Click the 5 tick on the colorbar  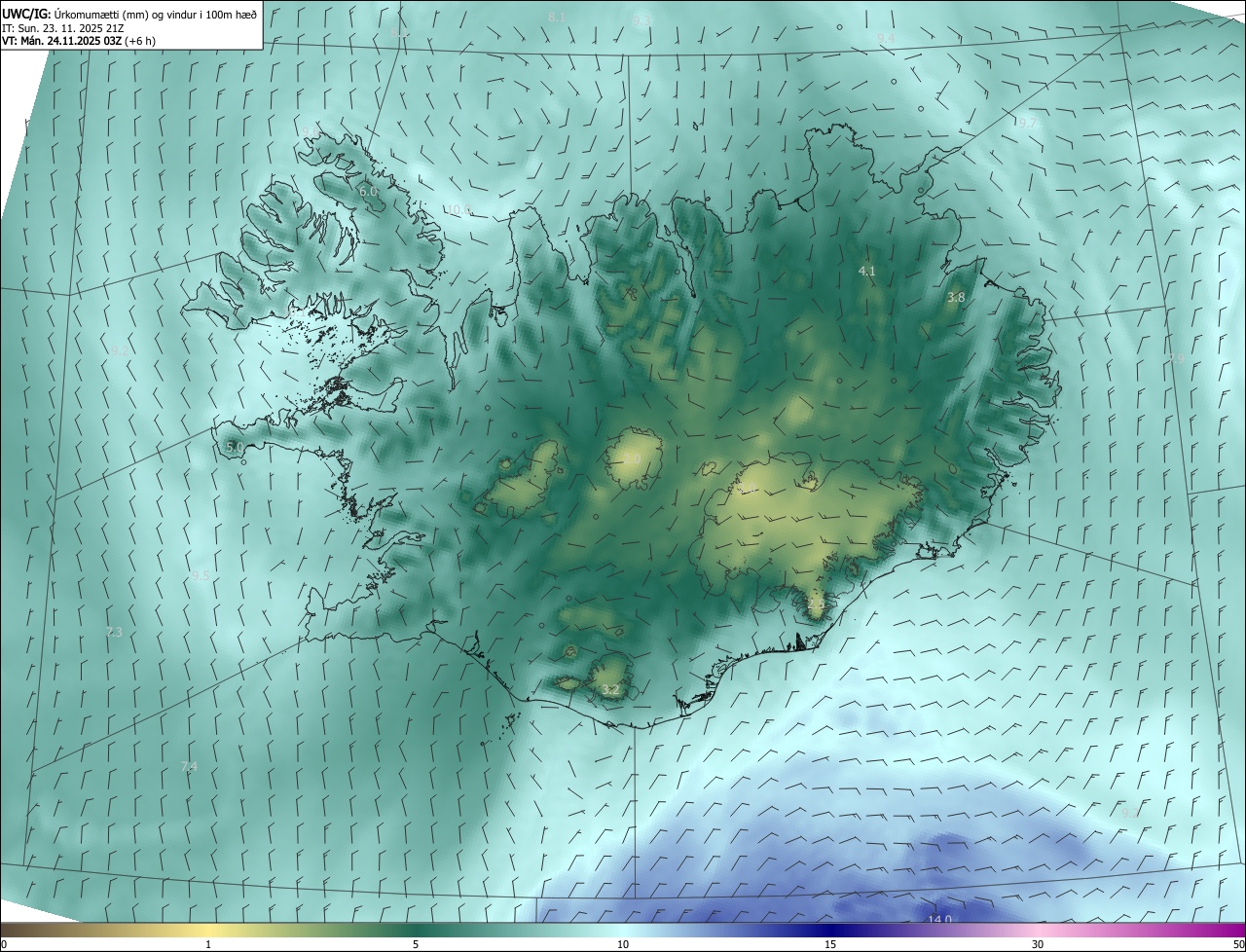coord(416,944)
